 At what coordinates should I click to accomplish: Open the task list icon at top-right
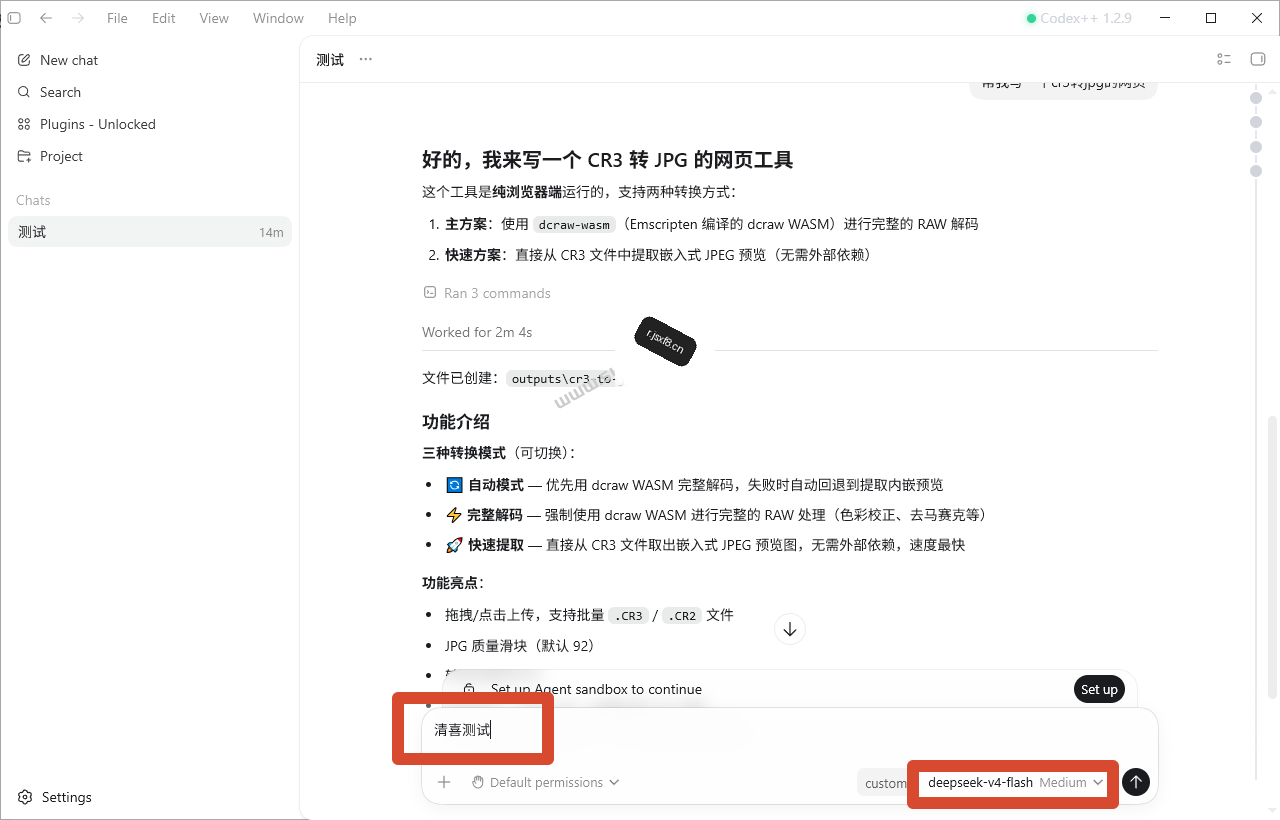click(1224, 59)
